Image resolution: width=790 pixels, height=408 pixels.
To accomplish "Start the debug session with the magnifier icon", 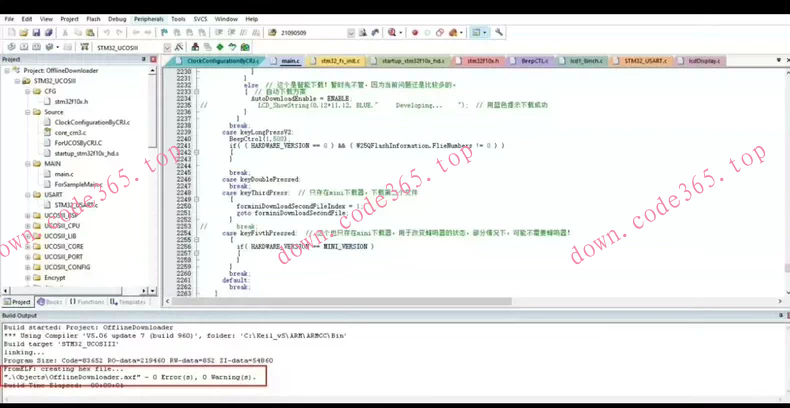I will [392, 33].
